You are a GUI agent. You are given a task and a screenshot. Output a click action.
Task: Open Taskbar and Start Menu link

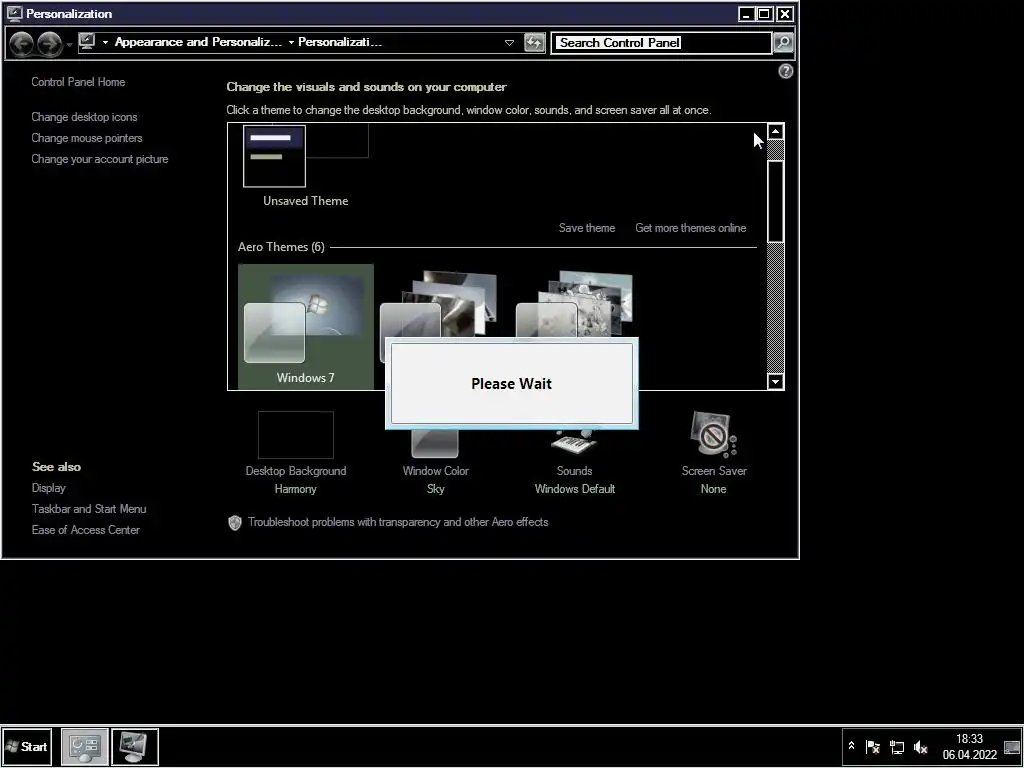coord(89,509)
